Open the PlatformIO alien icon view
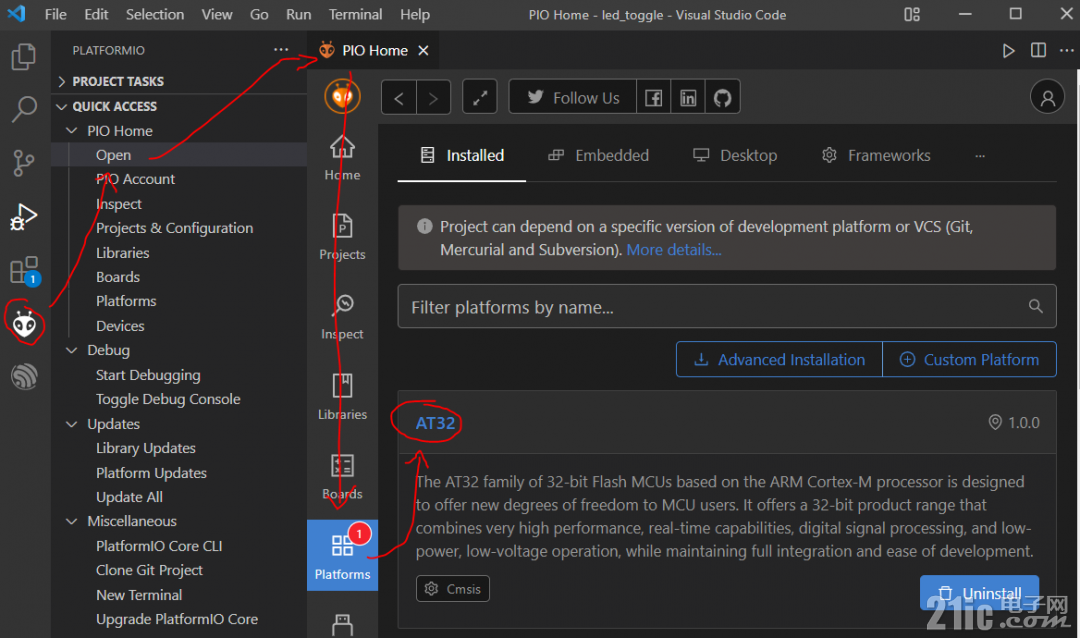 pos(24,323)
